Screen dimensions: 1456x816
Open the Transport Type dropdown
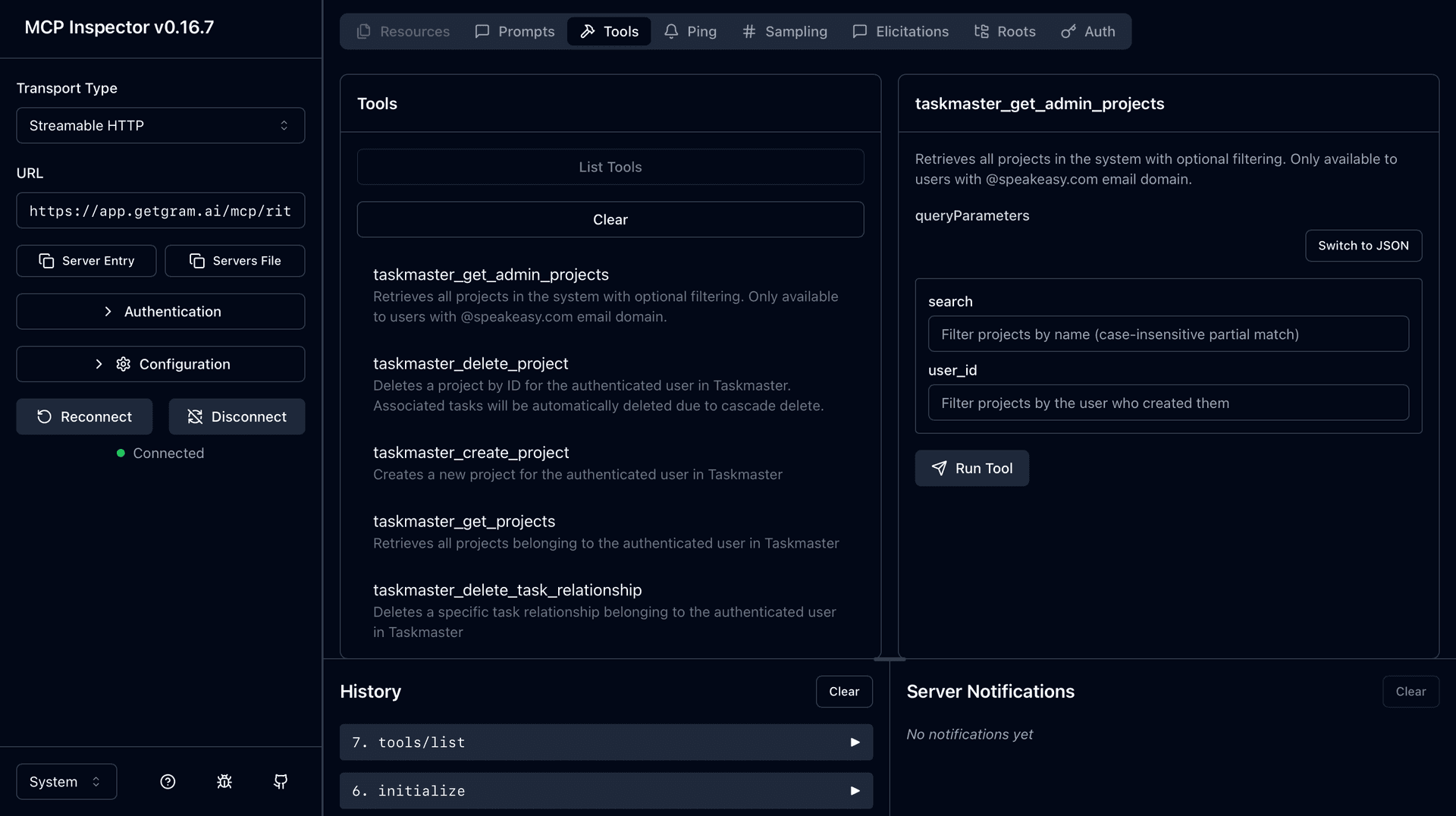click(160, 125)
